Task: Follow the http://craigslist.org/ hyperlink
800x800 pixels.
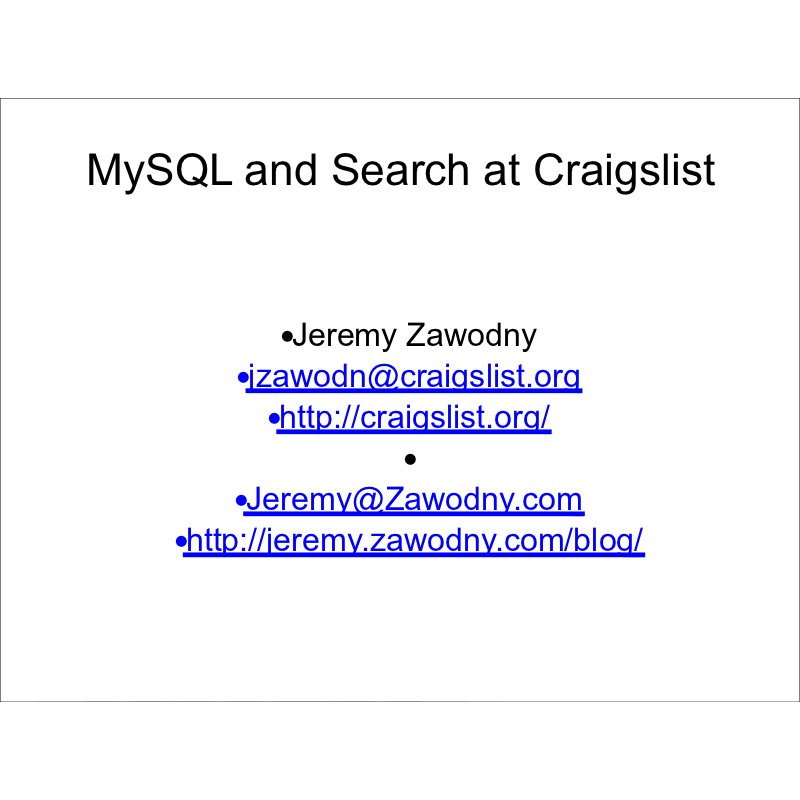Action: (415, 418)
